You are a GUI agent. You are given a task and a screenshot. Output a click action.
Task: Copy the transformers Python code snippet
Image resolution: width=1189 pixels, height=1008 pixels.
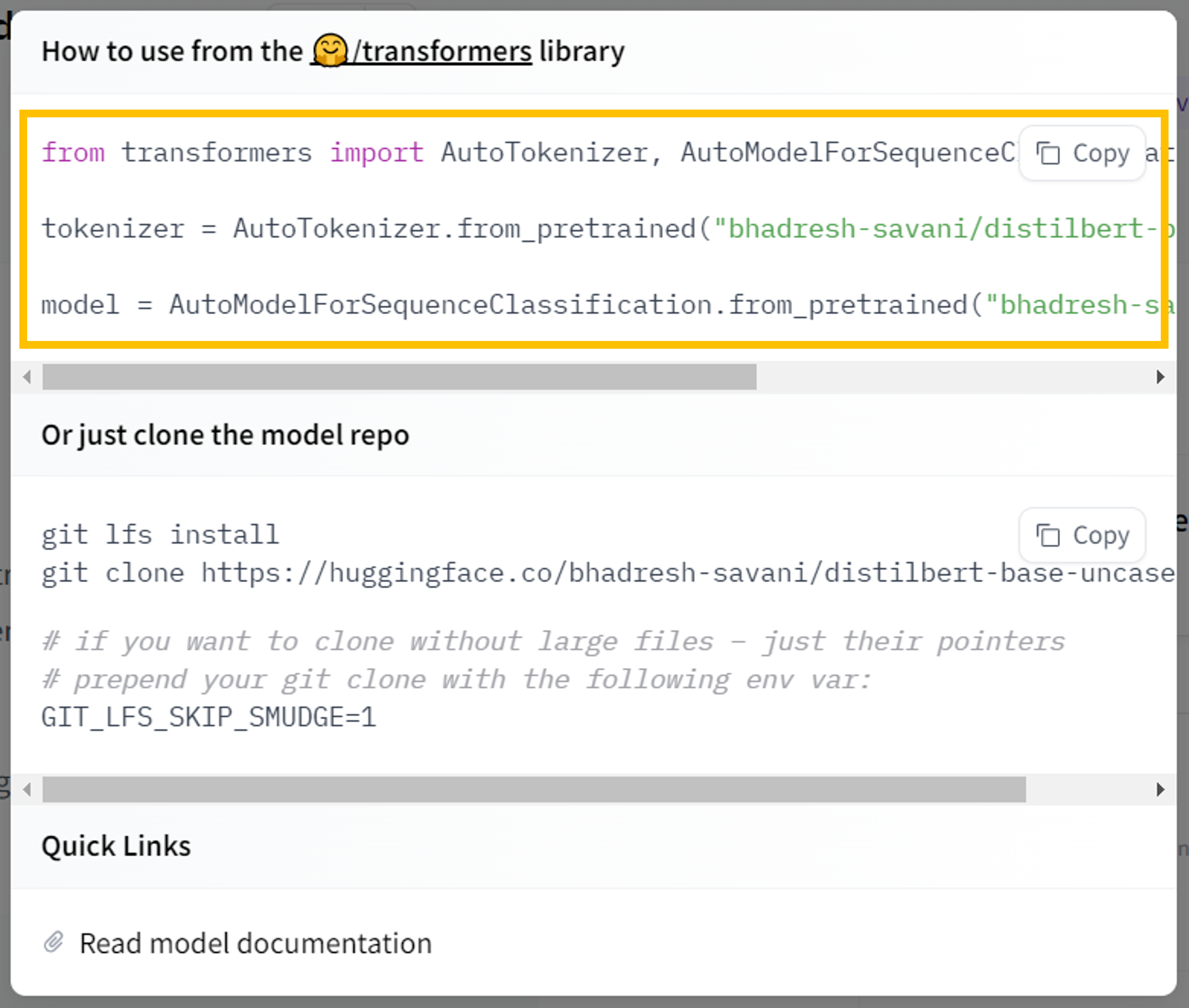(x=1082, y=153)
